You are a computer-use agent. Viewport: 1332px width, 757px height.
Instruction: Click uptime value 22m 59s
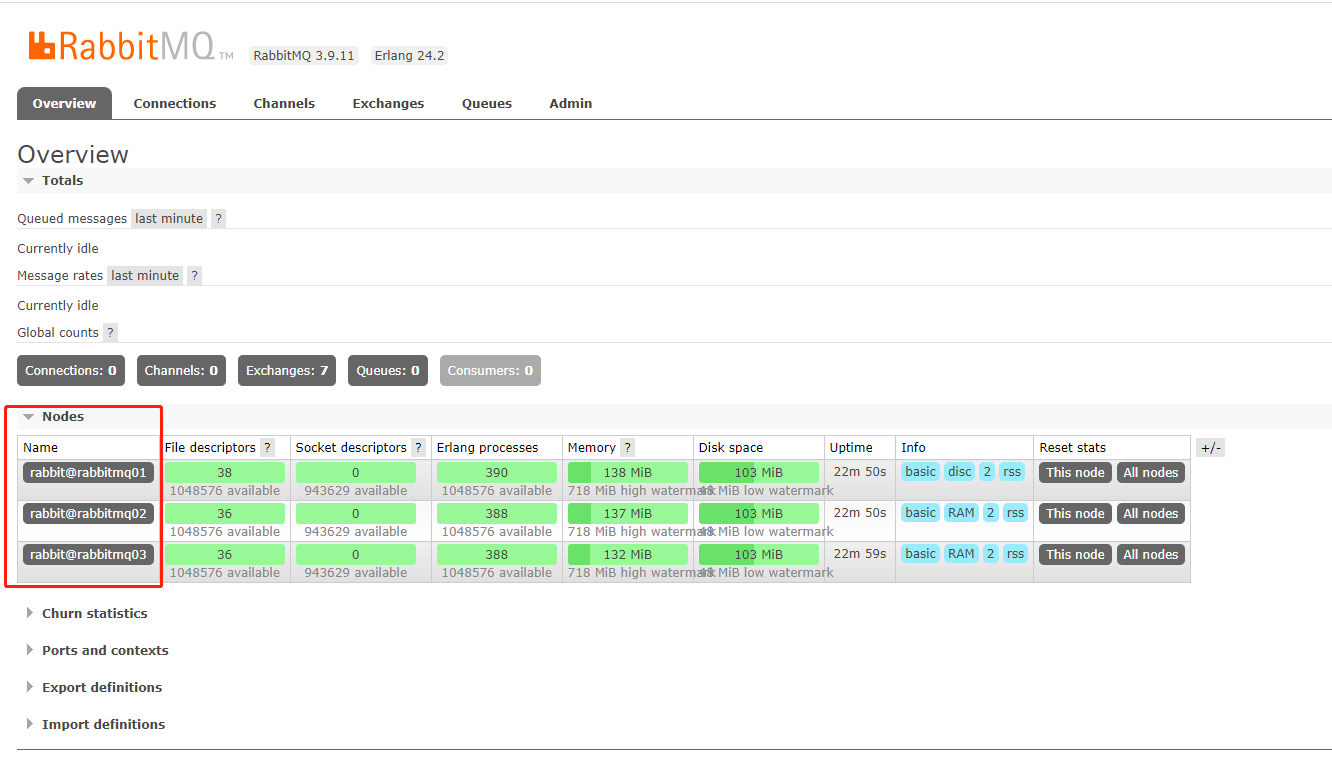tap(860, 554)
